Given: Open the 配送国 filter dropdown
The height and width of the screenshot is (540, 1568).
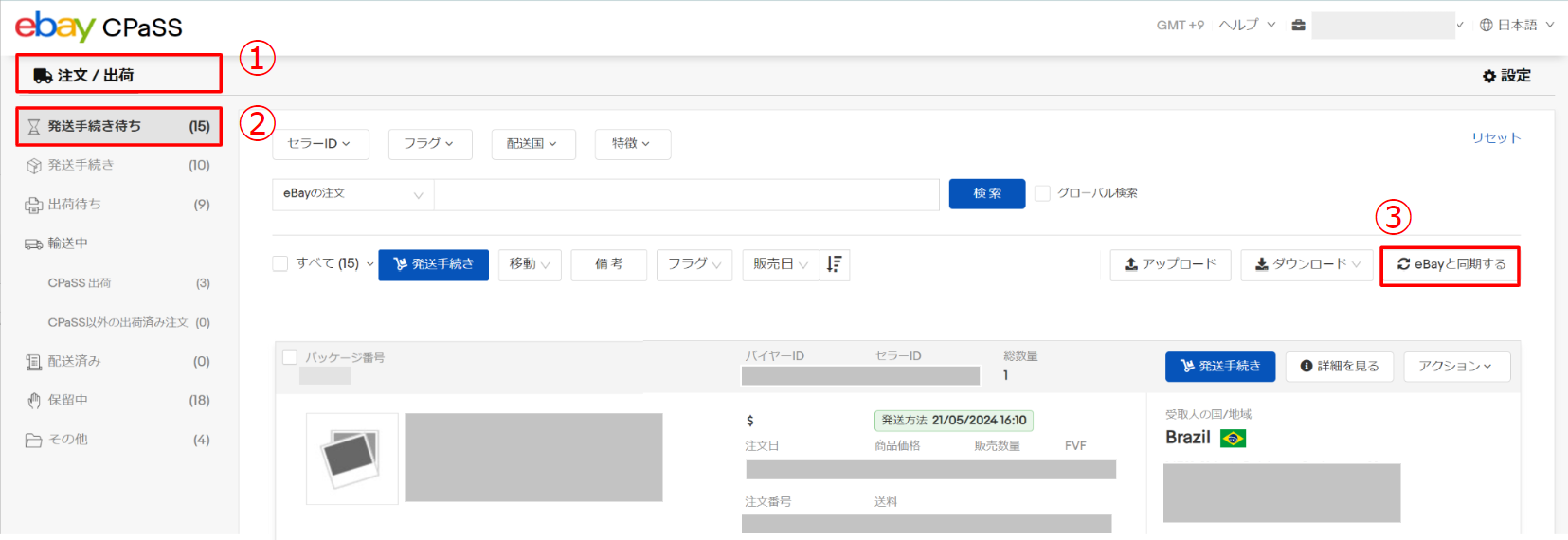Looking at the screenshot, I should point(531,144).
